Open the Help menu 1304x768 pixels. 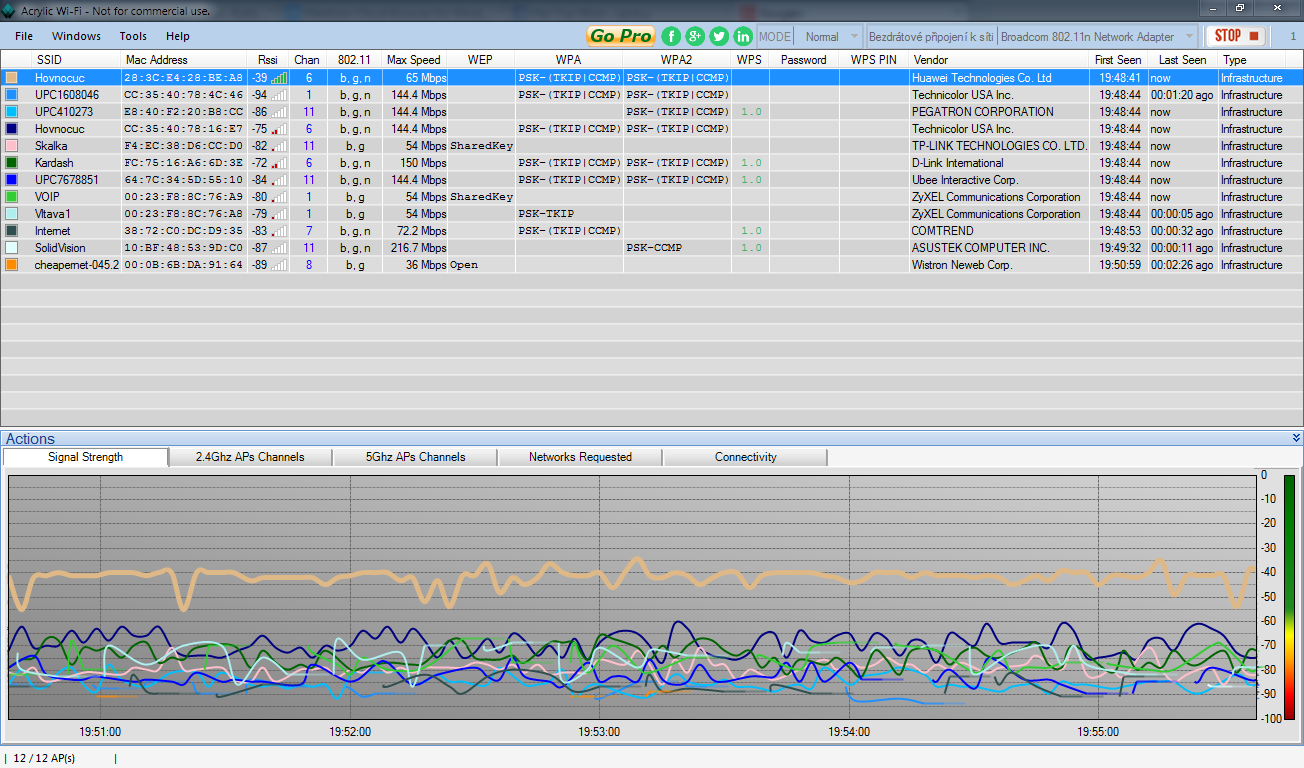pyautogui.click(x=178, y=36)
